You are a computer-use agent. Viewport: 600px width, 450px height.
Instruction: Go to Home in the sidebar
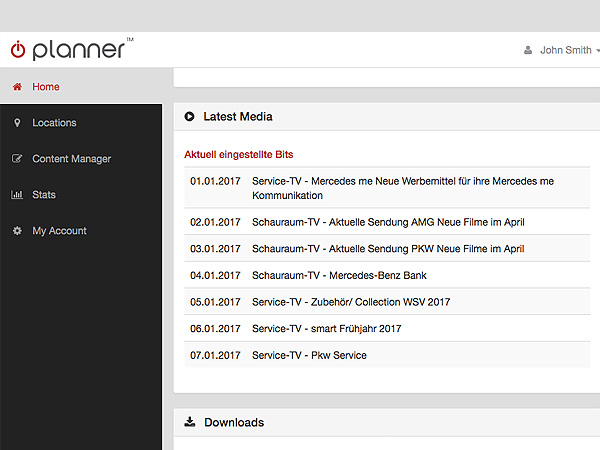46,87
